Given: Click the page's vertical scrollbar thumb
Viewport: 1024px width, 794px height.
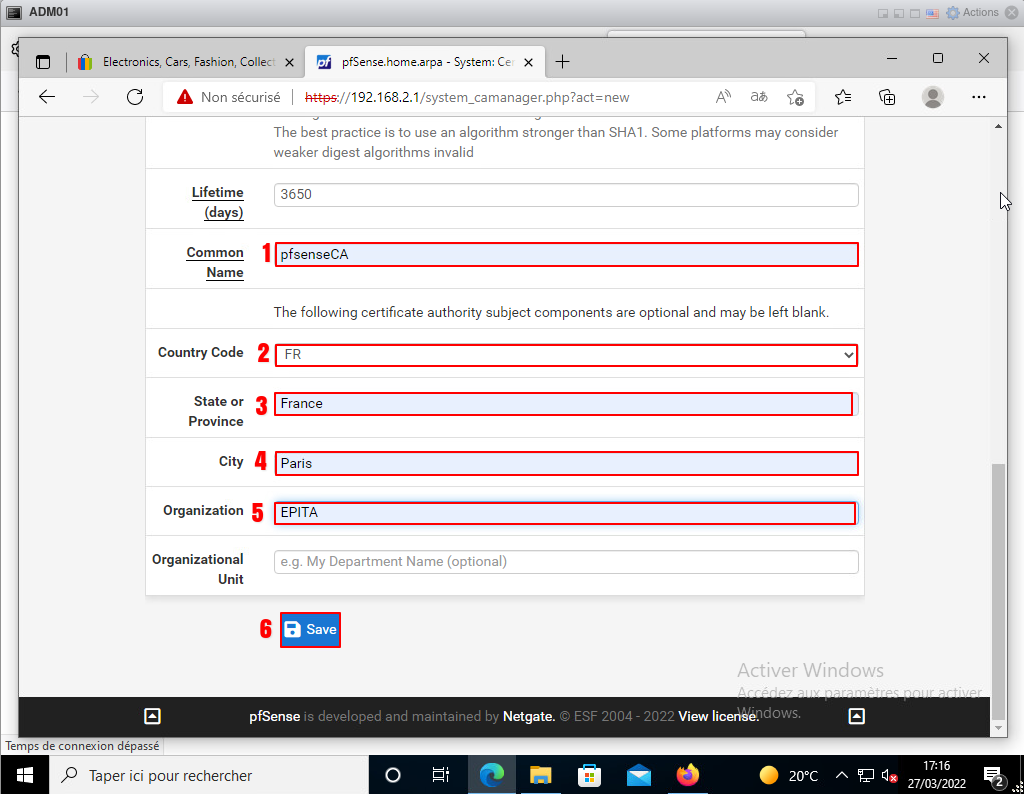Looking at the screenshot, I should 996,590.
